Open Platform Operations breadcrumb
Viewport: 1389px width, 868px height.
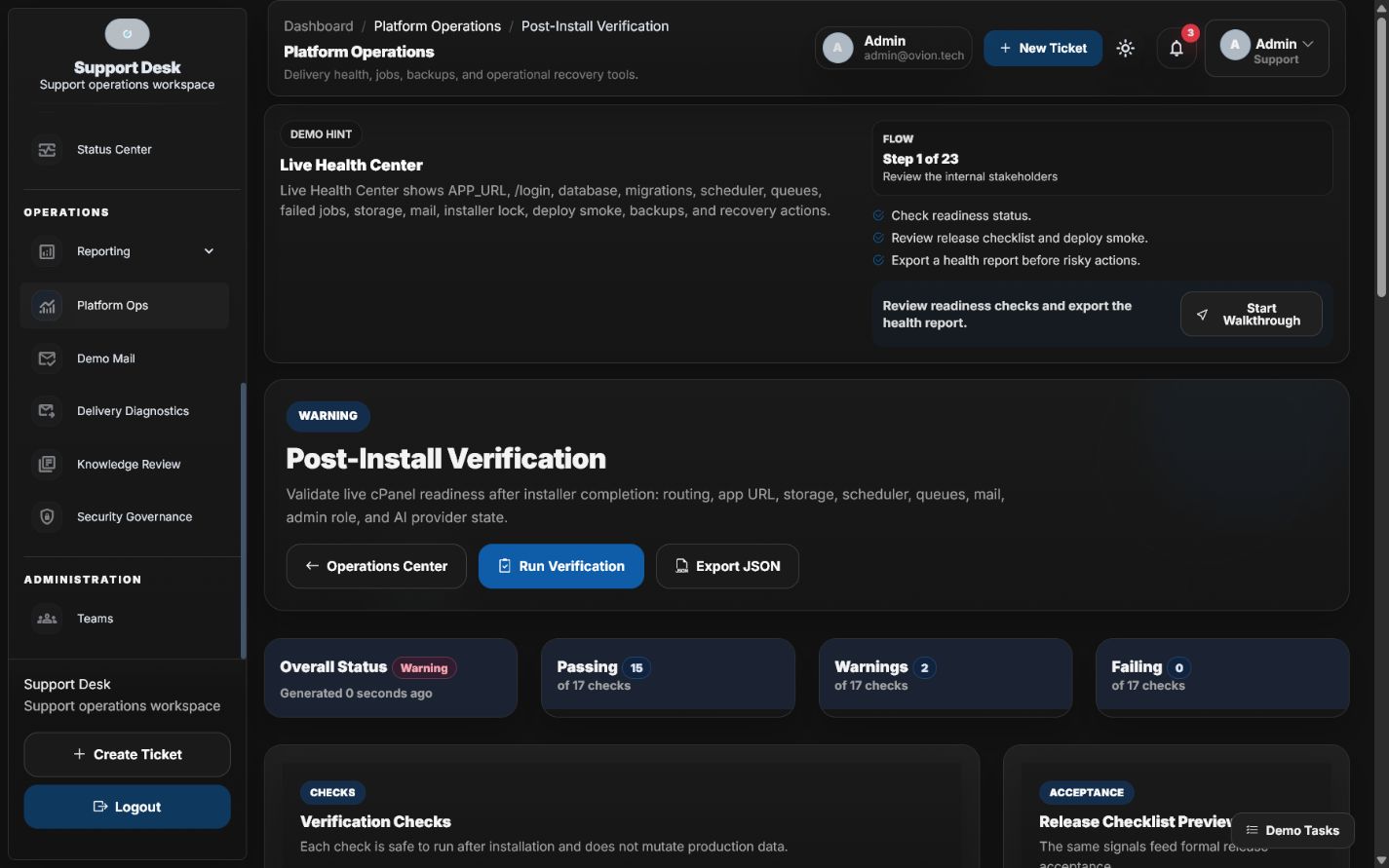(438, 26)
